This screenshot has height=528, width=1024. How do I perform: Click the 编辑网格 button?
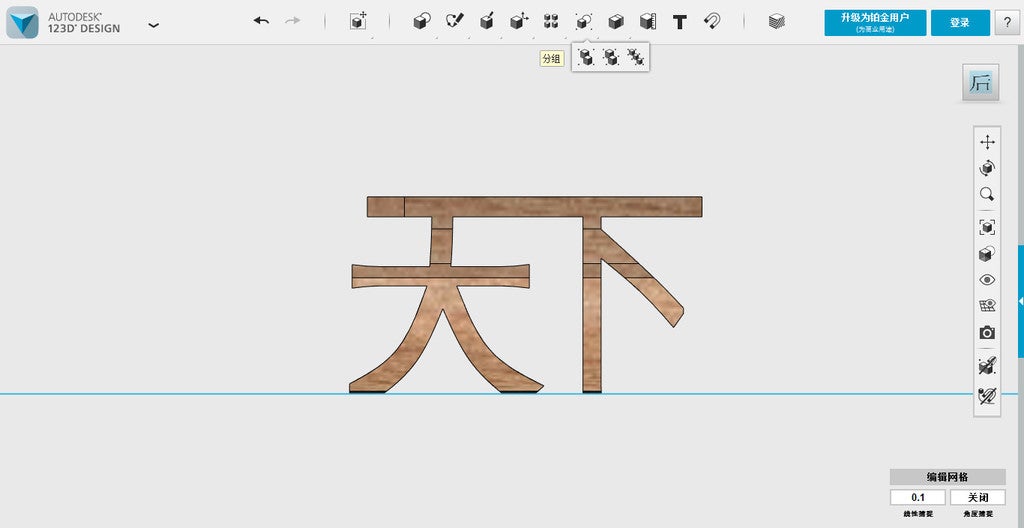pos(948,477)
